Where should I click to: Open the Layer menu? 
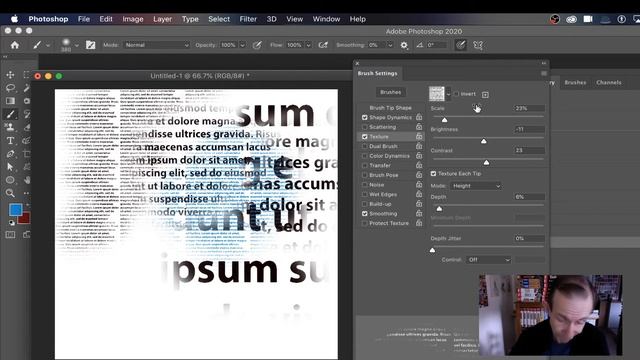tap(162, 19)
